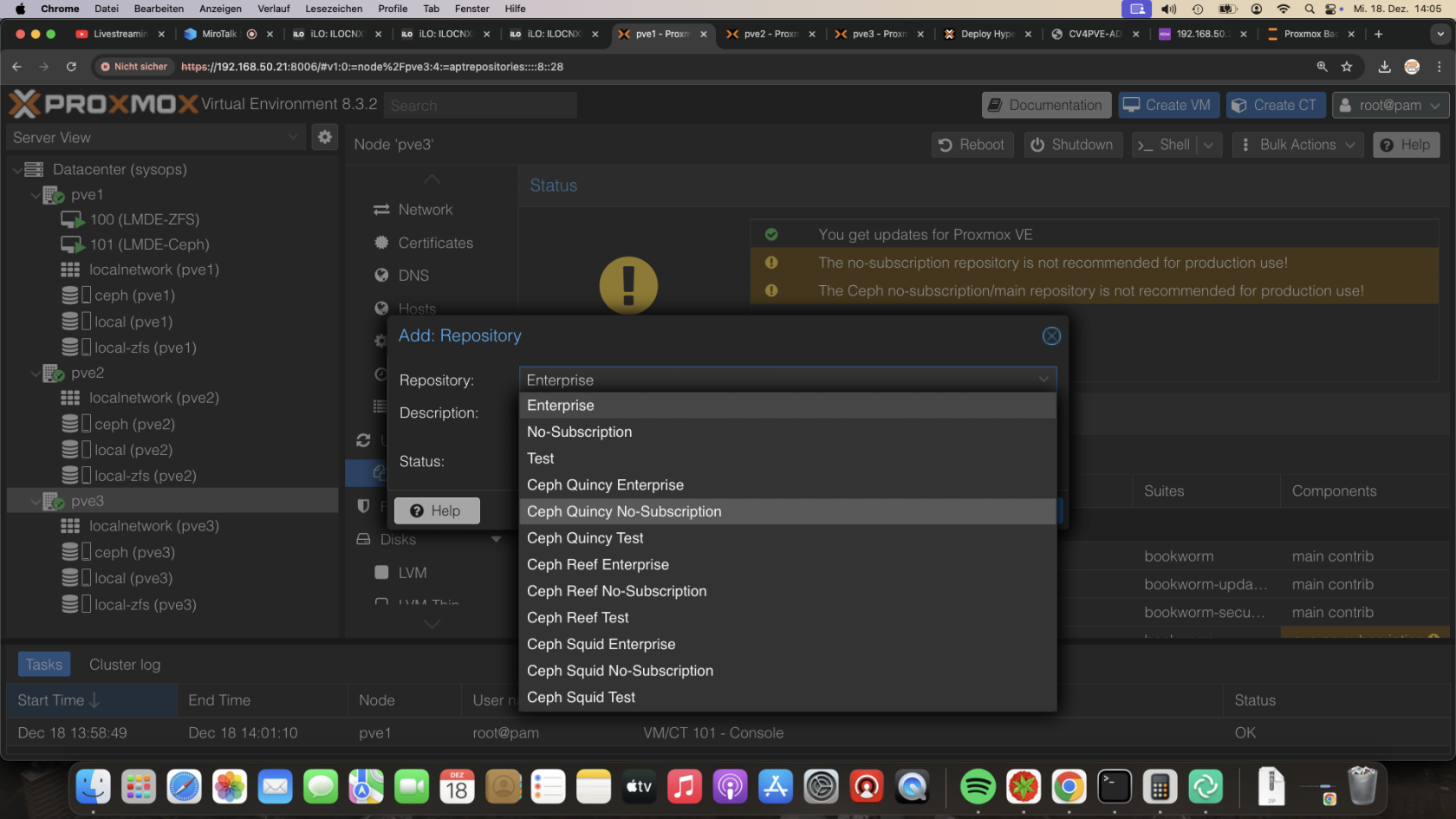The image size is (1456, 819).
Task: Open Disks node menu item
Action: click(x=398, y=539)
